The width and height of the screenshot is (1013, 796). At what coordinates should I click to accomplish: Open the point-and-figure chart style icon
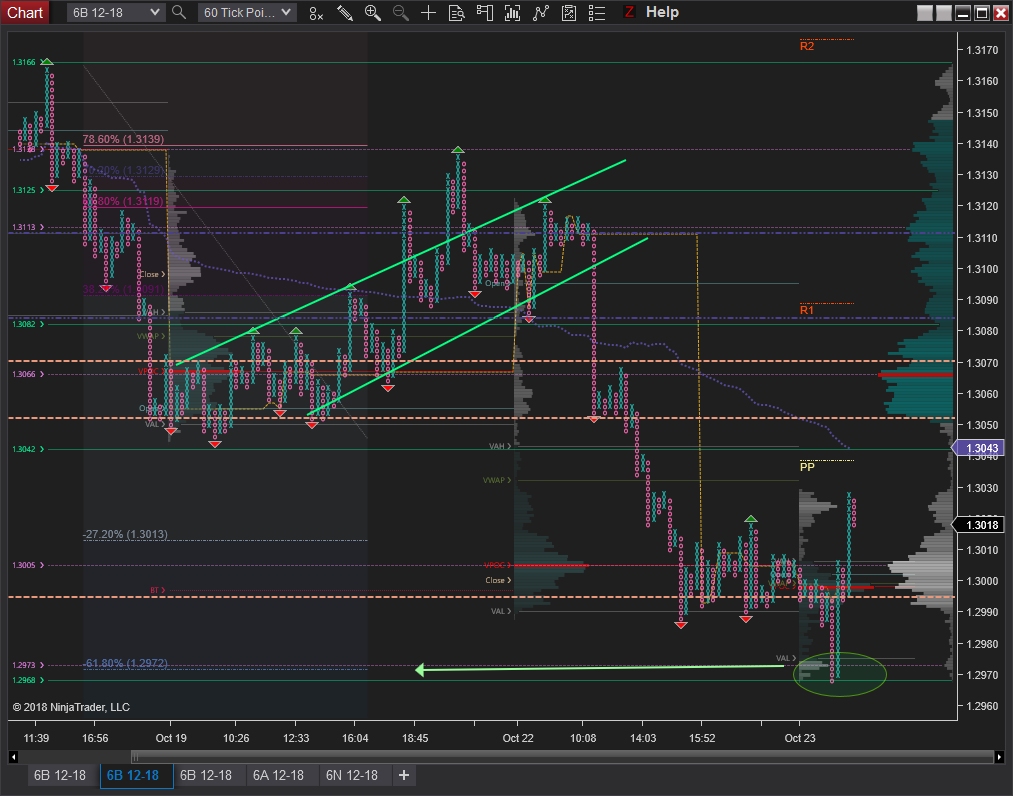(x=316, y=13)
